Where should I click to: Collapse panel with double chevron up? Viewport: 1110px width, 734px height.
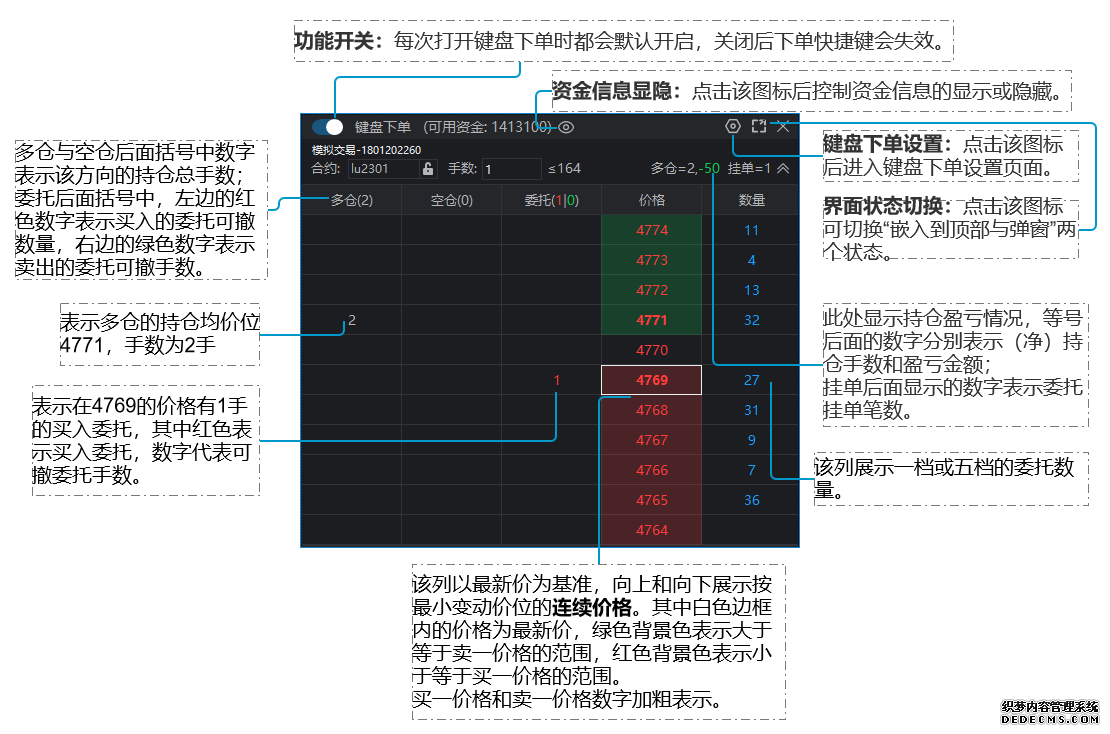[783, 169]
